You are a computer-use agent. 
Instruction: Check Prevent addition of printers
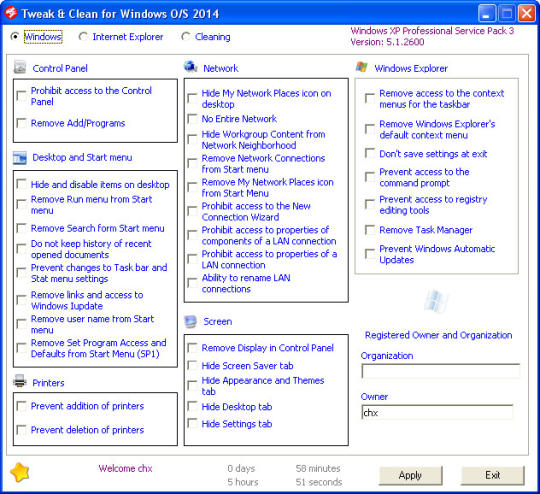point(21,406)
